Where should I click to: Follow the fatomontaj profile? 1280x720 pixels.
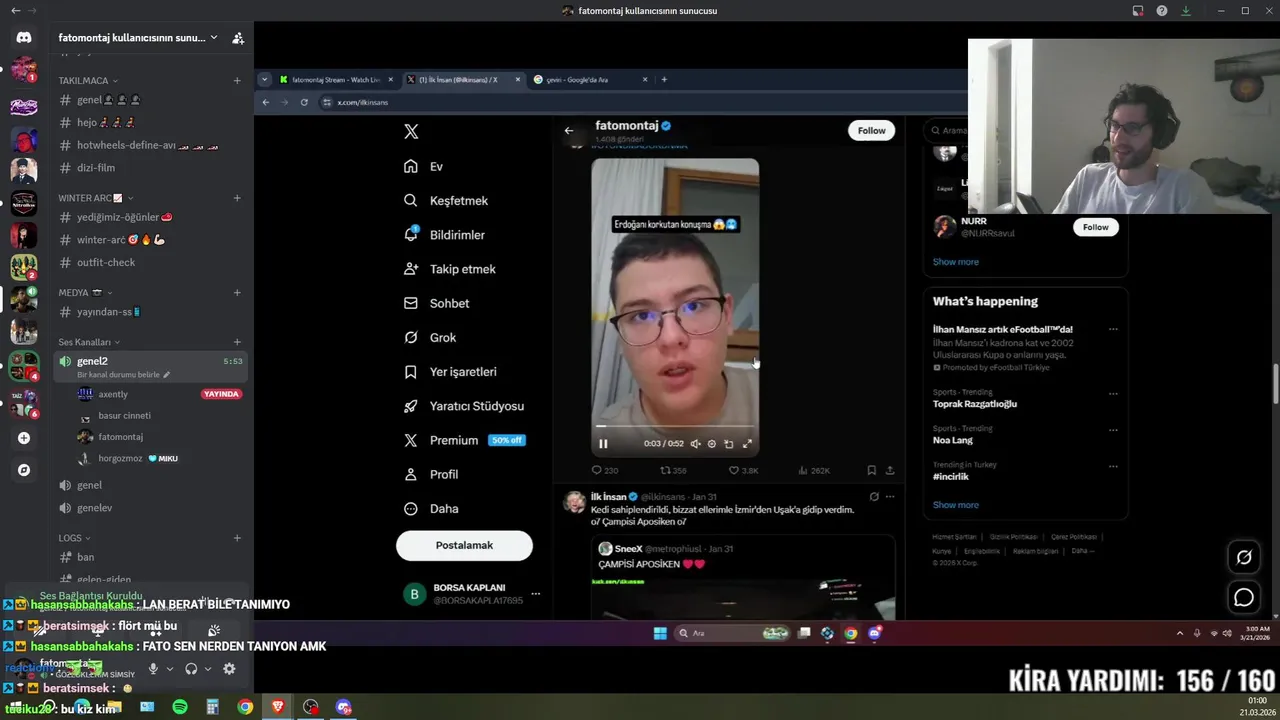tap(871, 130)
